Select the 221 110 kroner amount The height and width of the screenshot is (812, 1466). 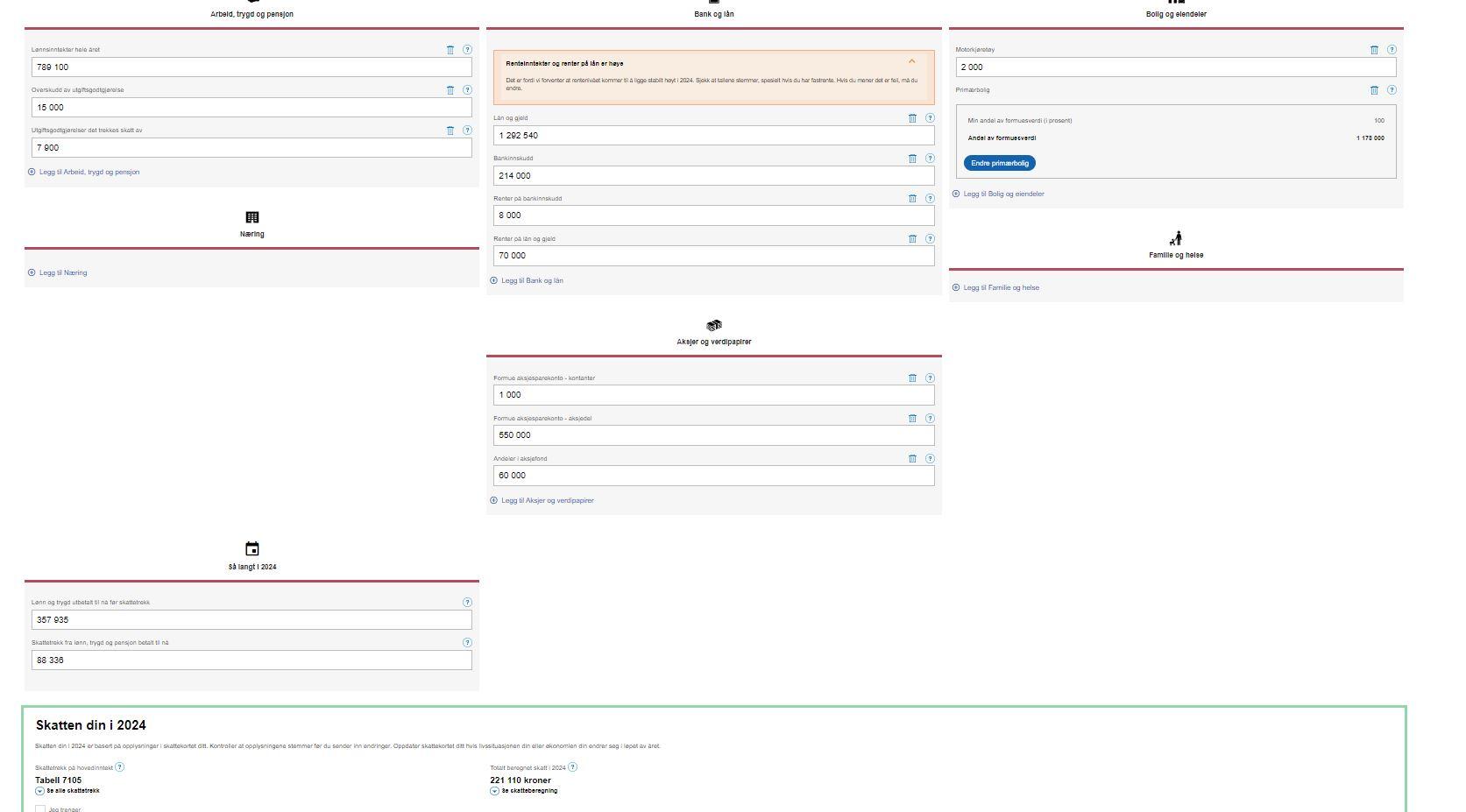[x=521, y=780]
